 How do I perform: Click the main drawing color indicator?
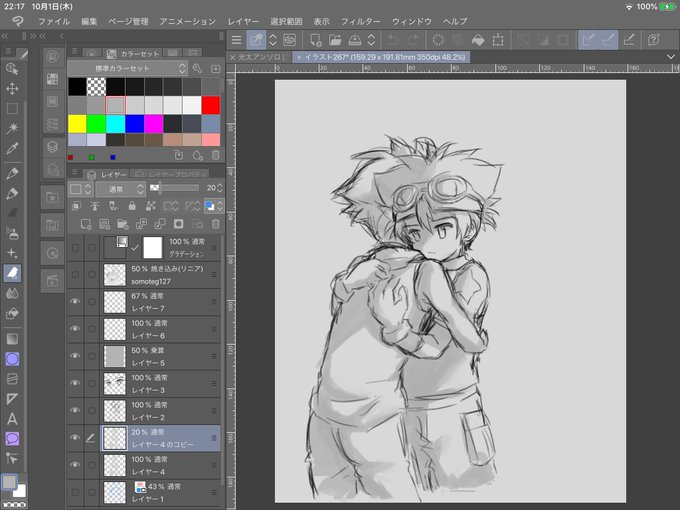tap(9, 482)
